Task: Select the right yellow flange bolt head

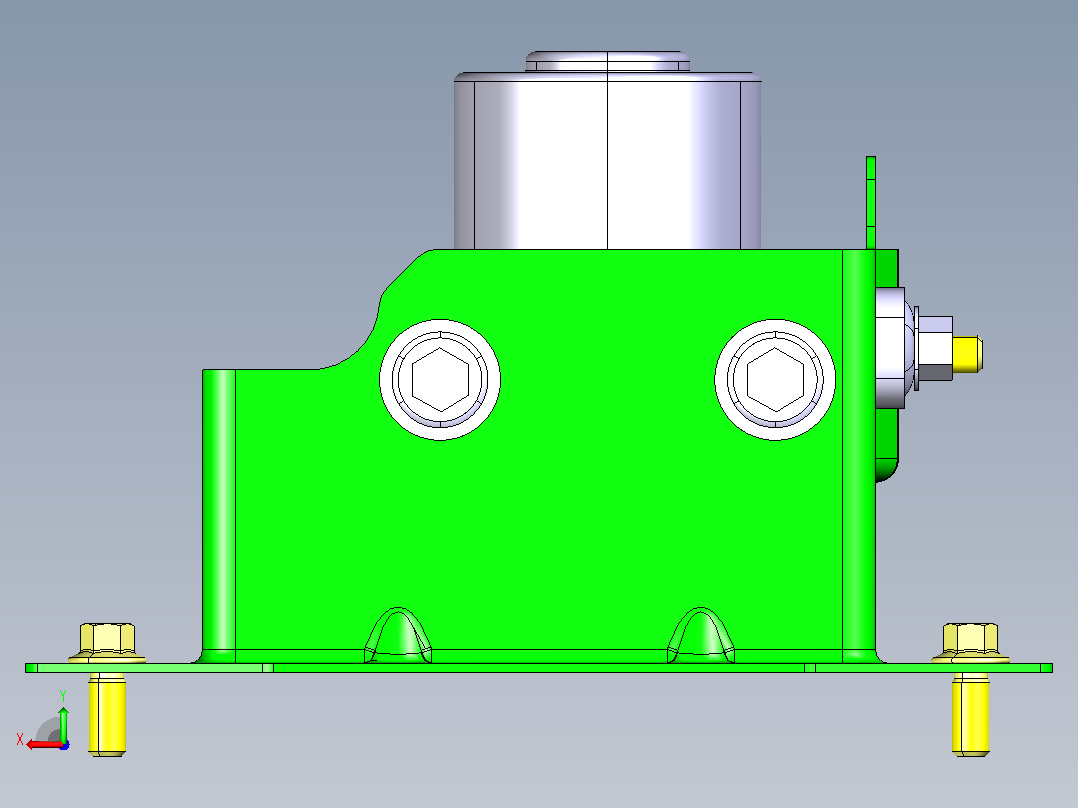Action: [x=971, y=643]
